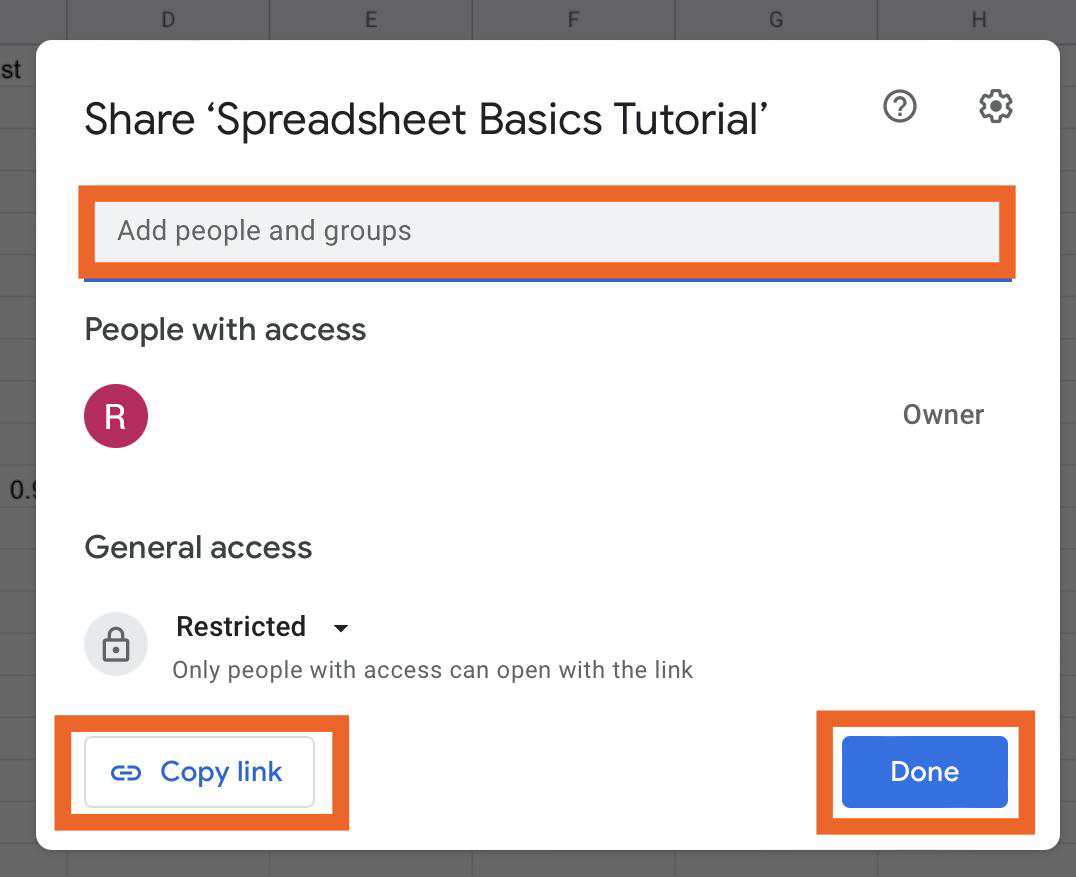Screen dimensions: 1076x877
Task: Open share settings gear icon
Action: point(995,106)
